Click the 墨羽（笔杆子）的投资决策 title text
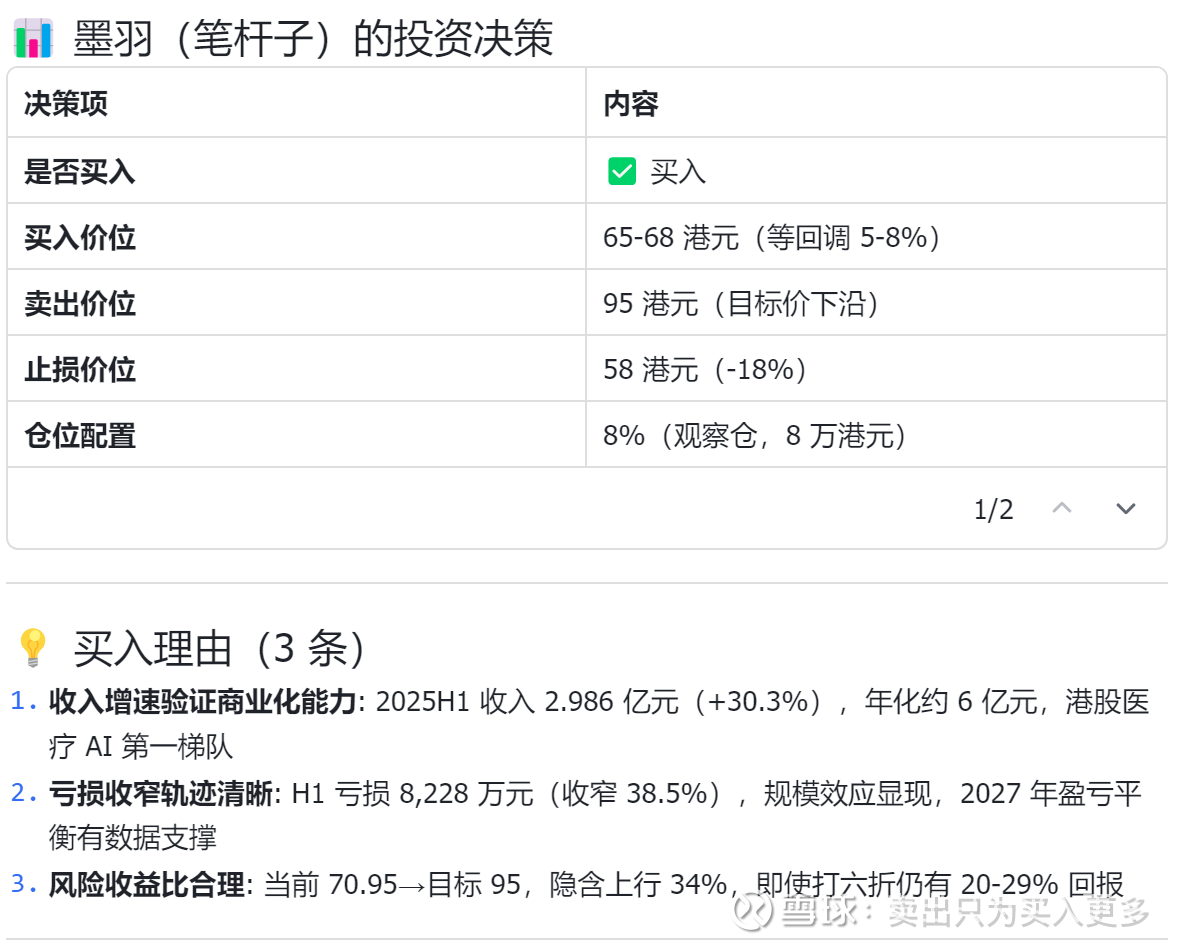This screenshot has height=948, width=1184. point(313,40)
